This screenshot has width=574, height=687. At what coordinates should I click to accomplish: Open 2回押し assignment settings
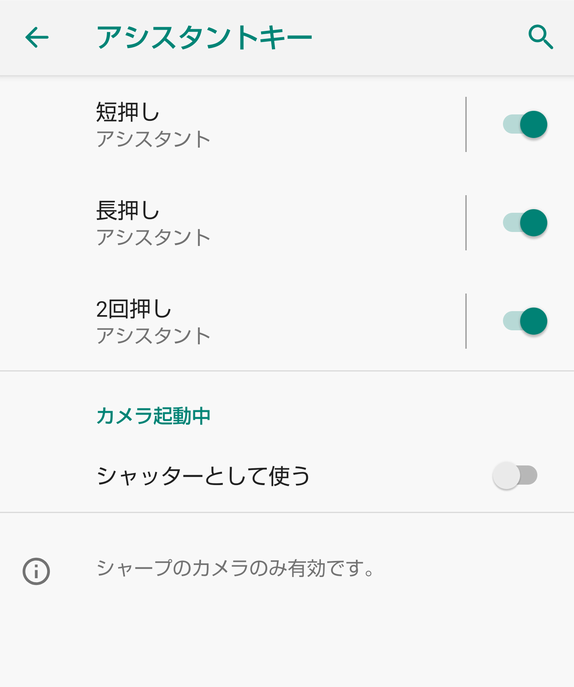tap(232, 321)
